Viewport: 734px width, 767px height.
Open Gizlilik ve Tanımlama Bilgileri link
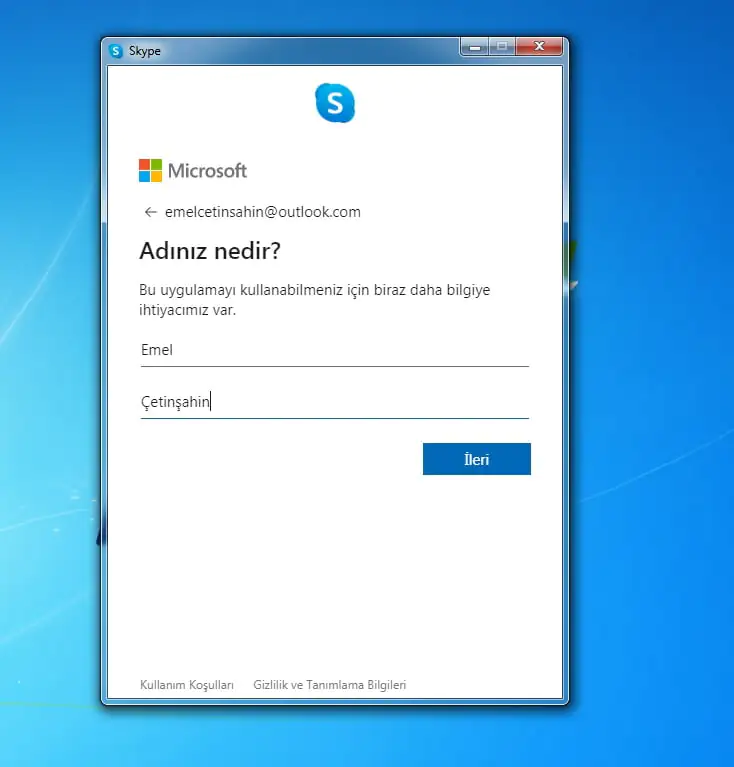coord(330,684)
